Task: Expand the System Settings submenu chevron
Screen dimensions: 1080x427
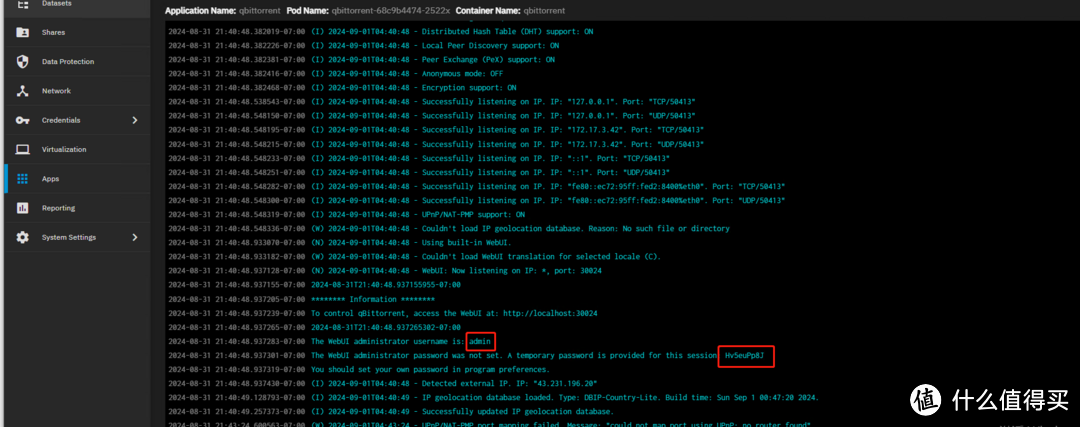Action: (135, 237)
